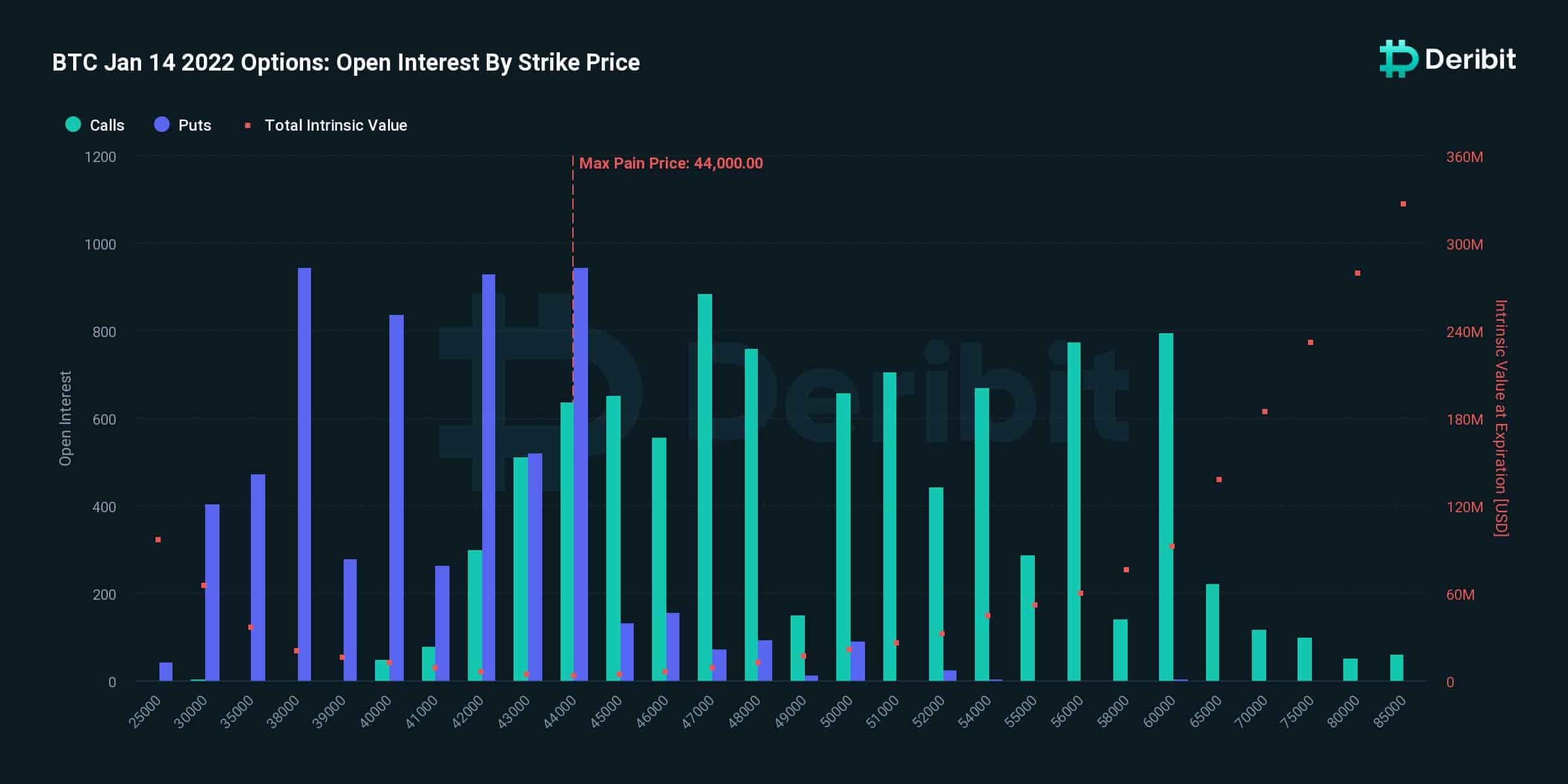Click the 85000 intrinsic value red dot

1403,204
